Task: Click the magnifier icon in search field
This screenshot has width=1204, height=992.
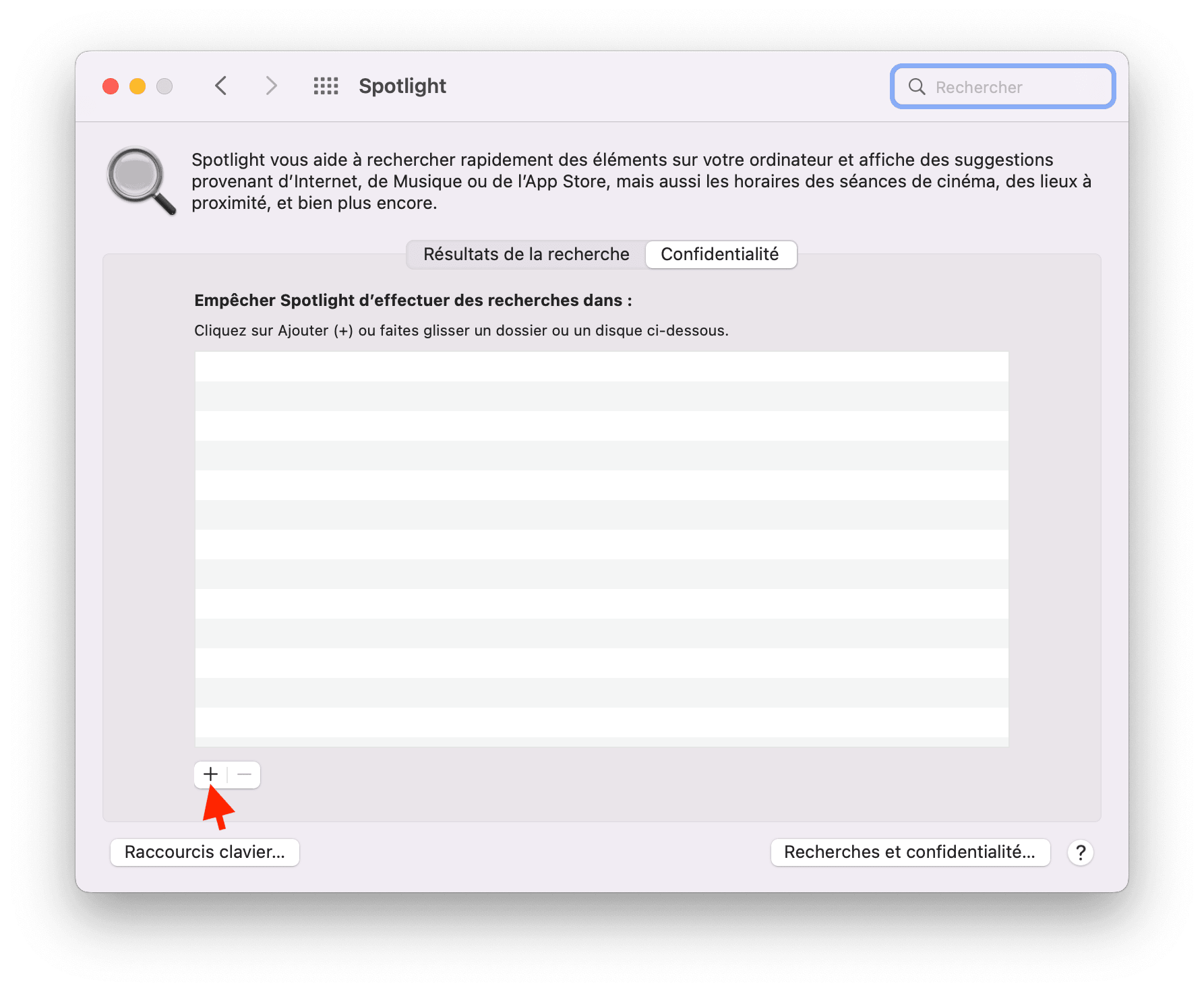Action: coord(917,87)
